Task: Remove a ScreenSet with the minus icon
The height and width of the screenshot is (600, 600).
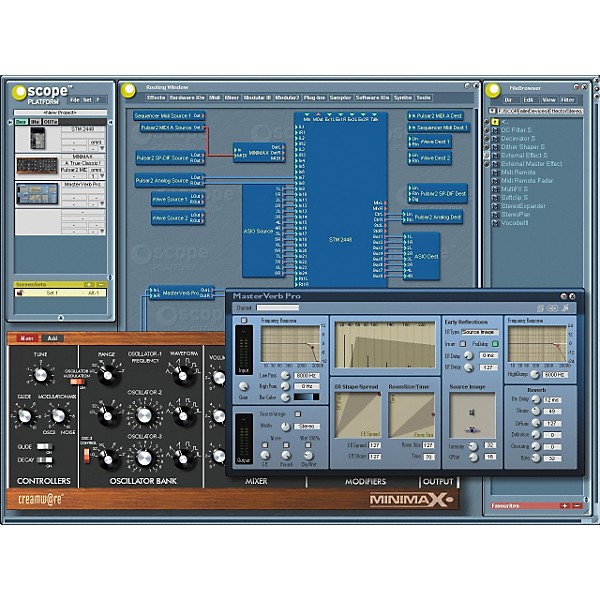Action: (101, 285)
